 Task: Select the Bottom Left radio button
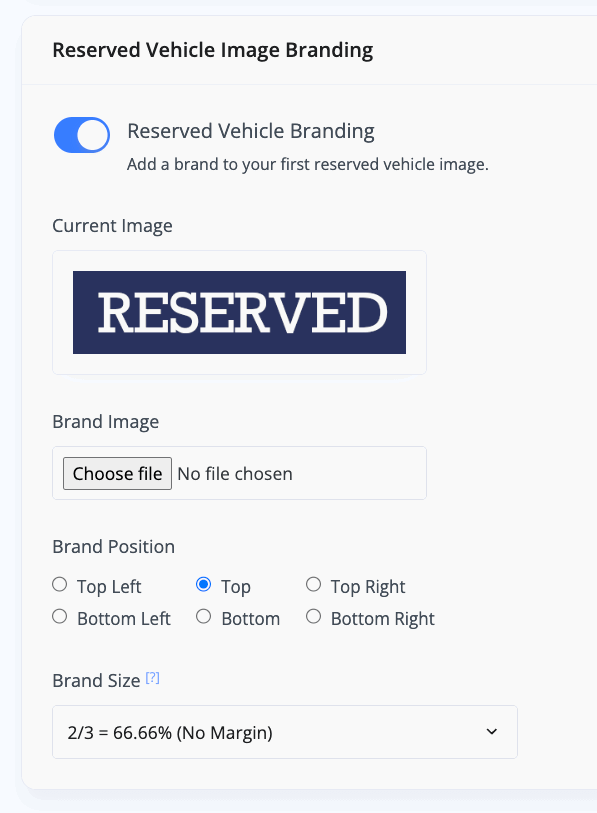coord(60,616)
